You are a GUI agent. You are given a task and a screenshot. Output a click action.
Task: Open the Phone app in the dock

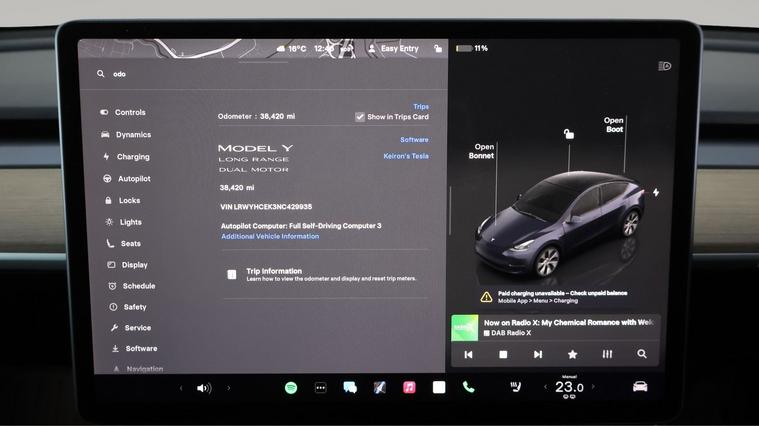pos(468,388)
